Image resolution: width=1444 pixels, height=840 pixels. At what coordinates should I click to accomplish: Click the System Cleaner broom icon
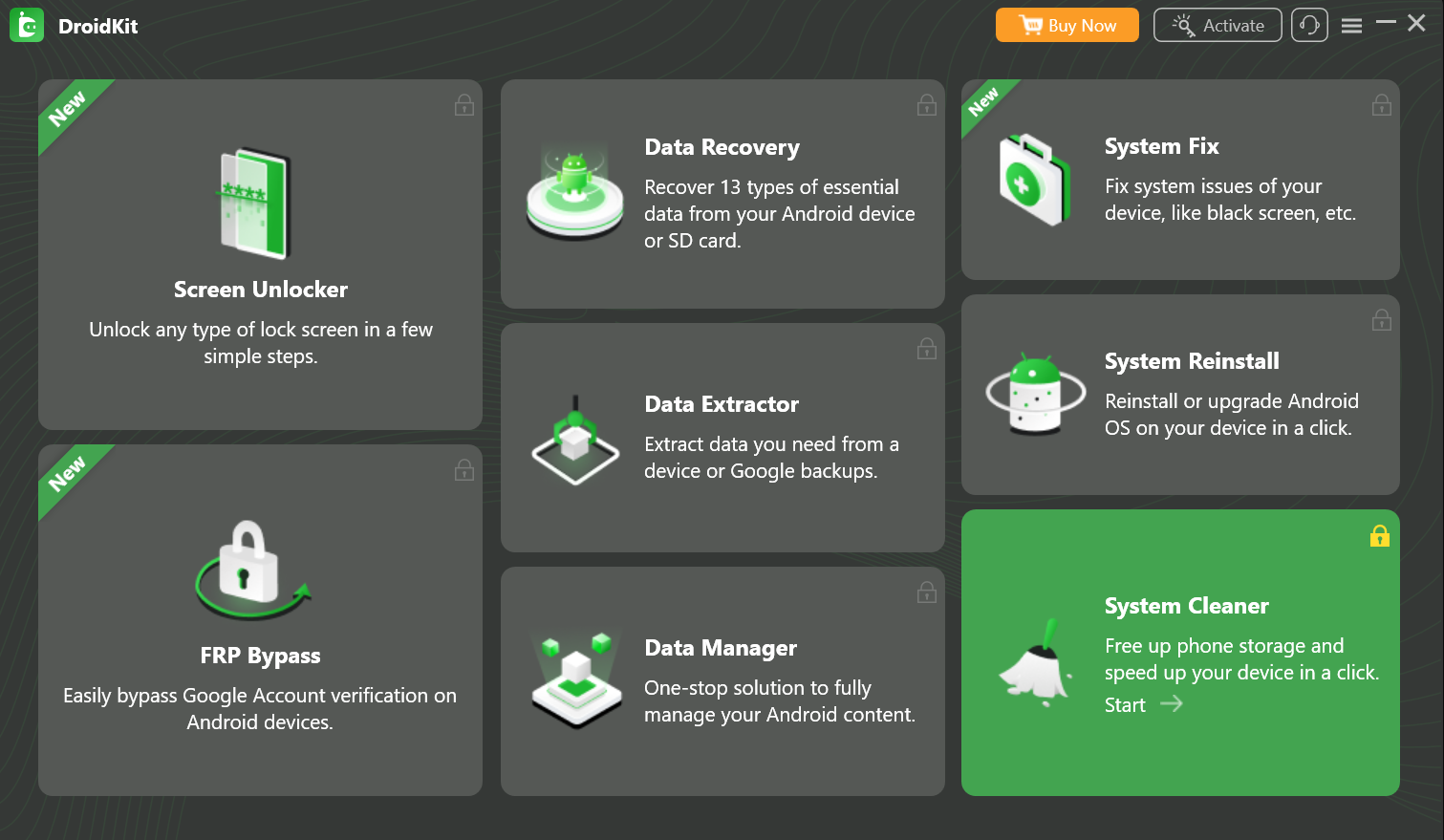point(1036,661)
